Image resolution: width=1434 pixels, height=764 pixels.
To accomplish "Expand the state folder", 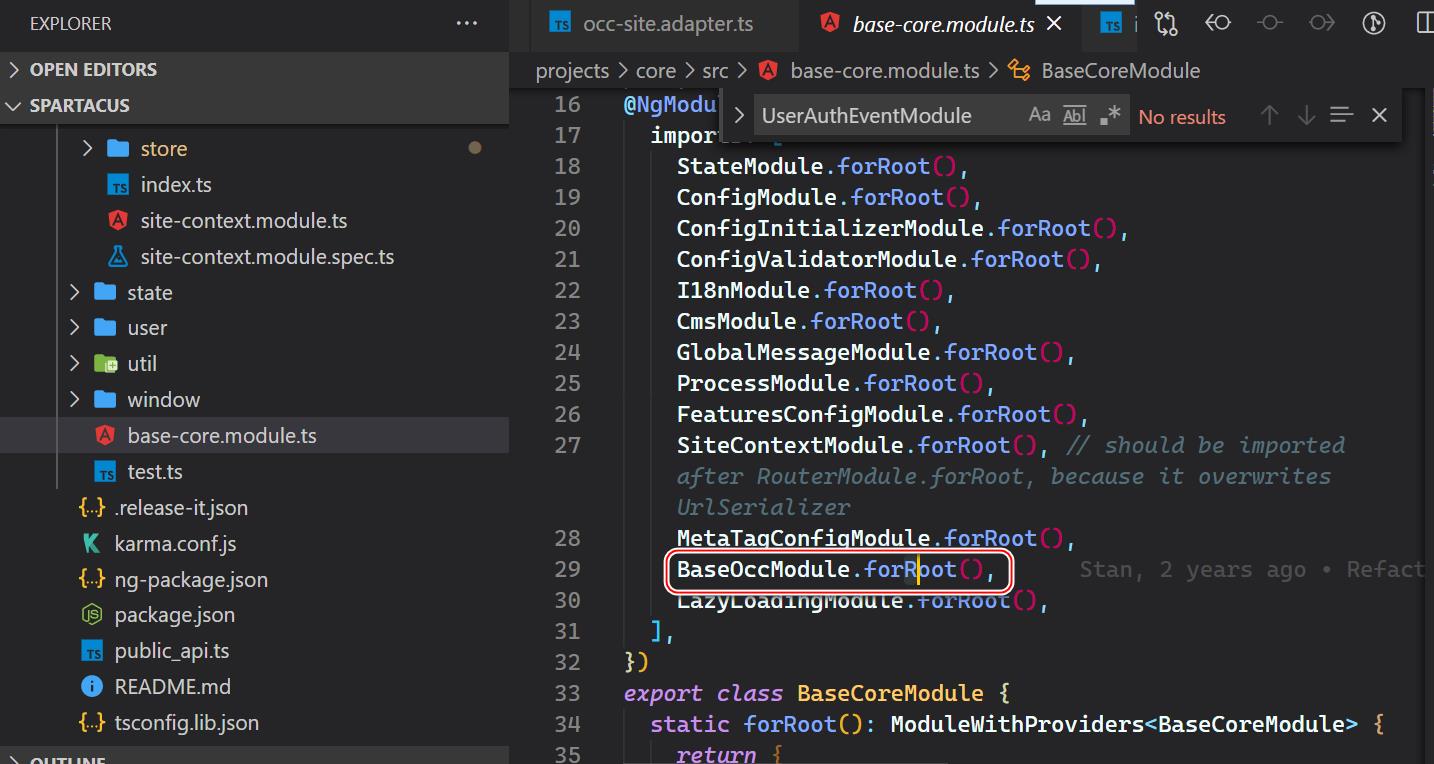I will (x=75, y=292).
